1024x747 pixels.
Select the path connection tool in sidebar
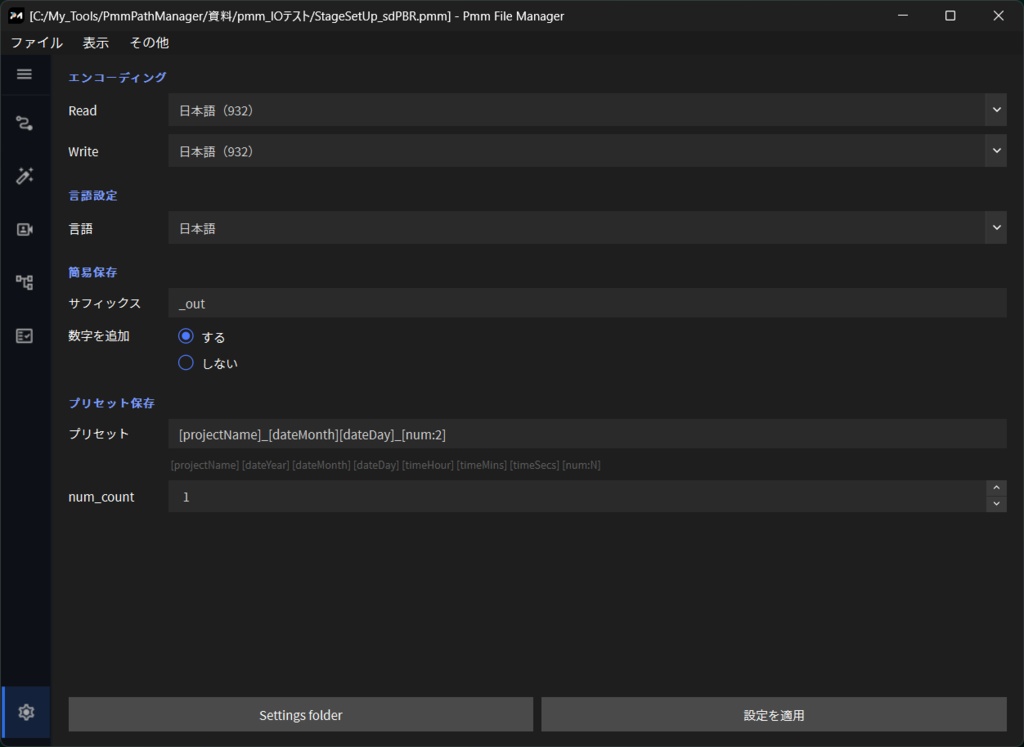pos(25,122)
